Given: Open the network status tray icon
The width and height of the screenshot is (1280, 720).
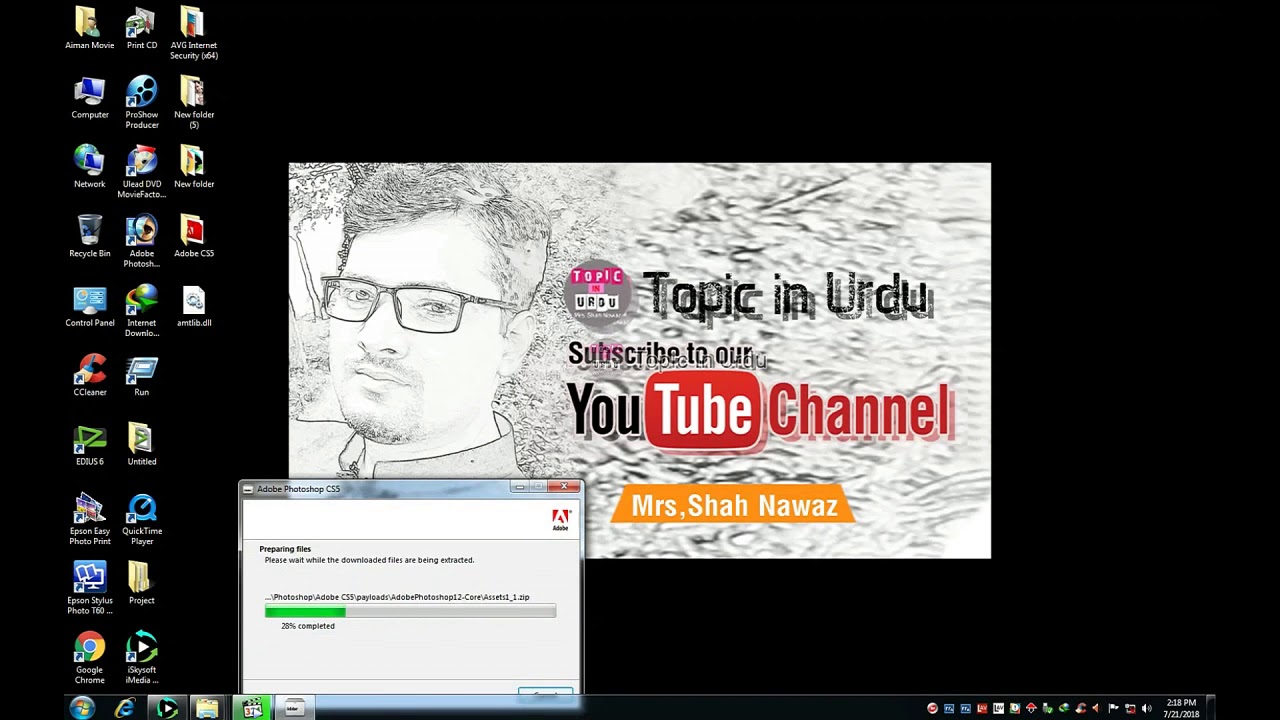Looking at the screenshot, I should (1130, 708).
